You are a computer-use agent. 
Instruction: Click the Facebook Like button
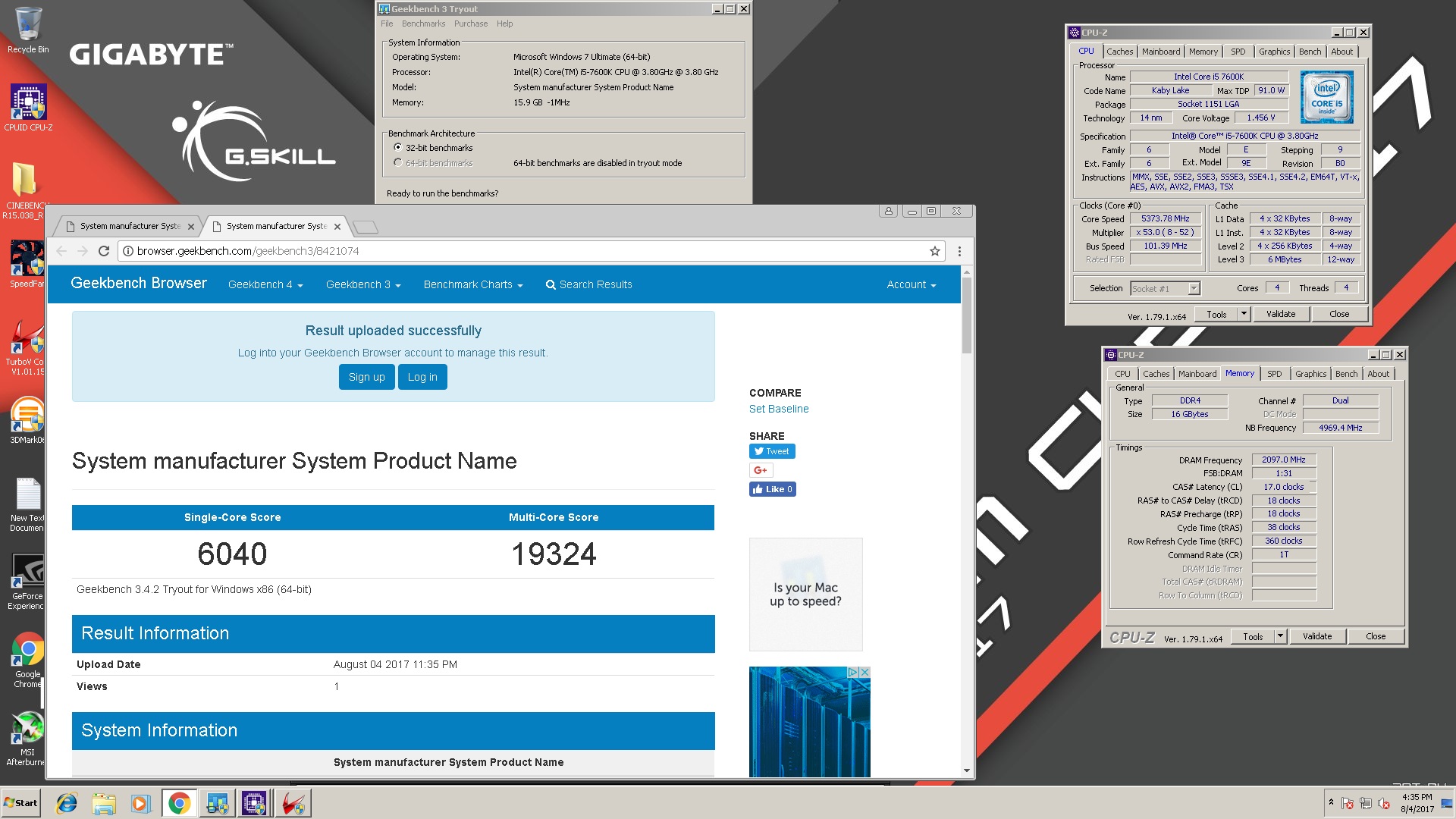point(773,489)
